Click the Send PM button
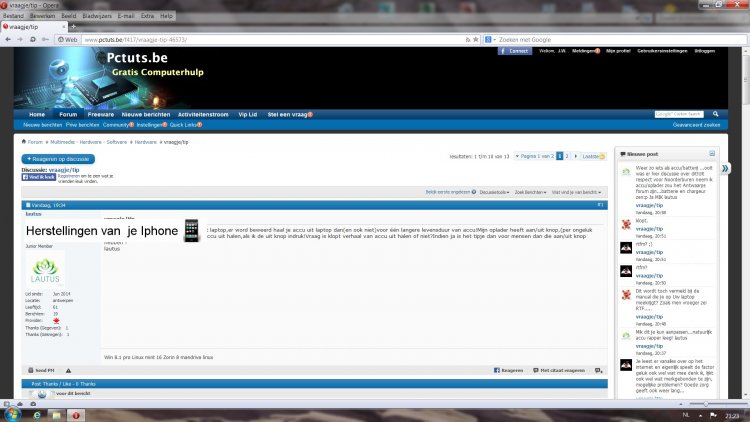Screen dimensions: 750x422 point(41,370)
